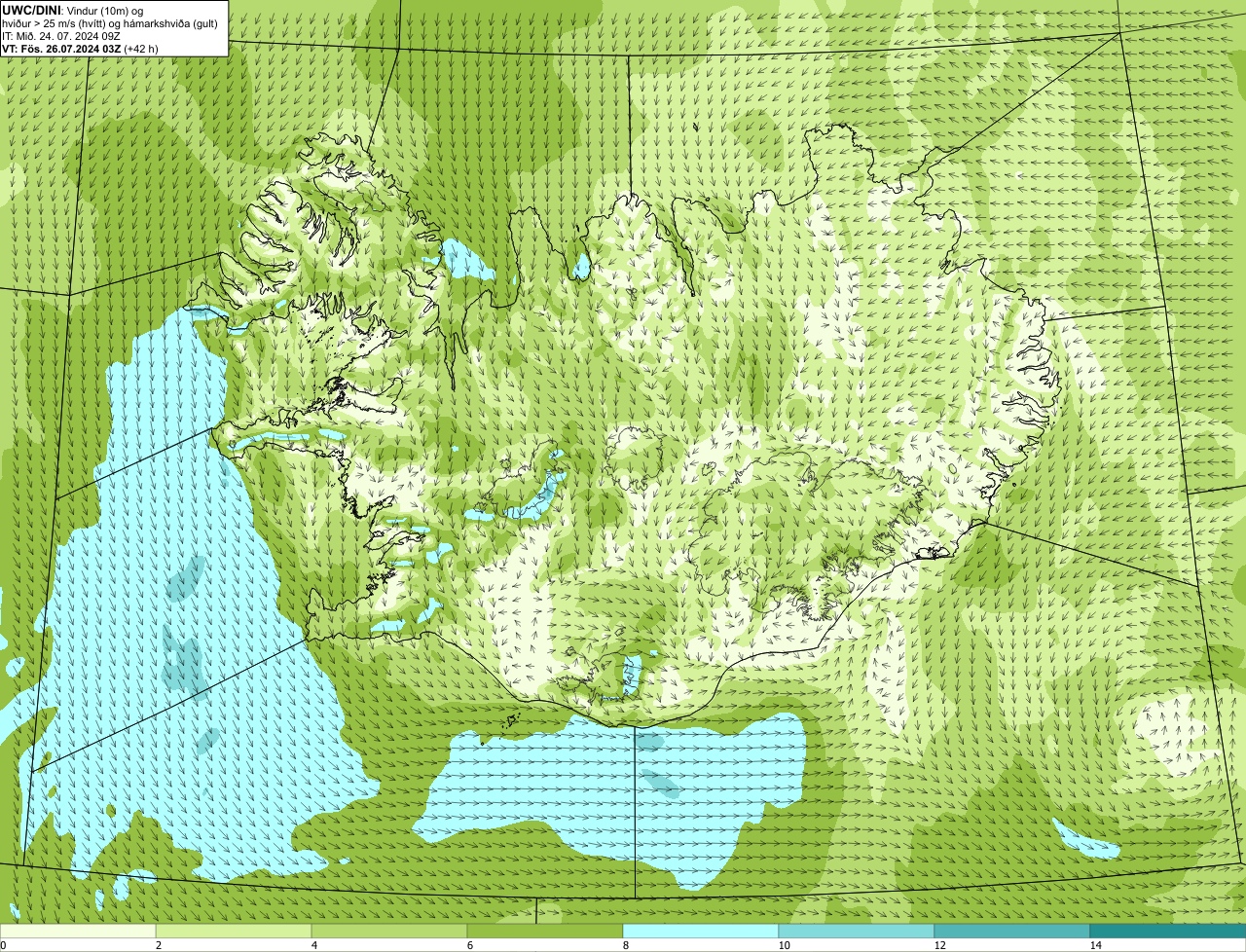Click the '4' label on the color scale
The width and height of the screenshot is (1246, 952).
(x=313, y=945)
